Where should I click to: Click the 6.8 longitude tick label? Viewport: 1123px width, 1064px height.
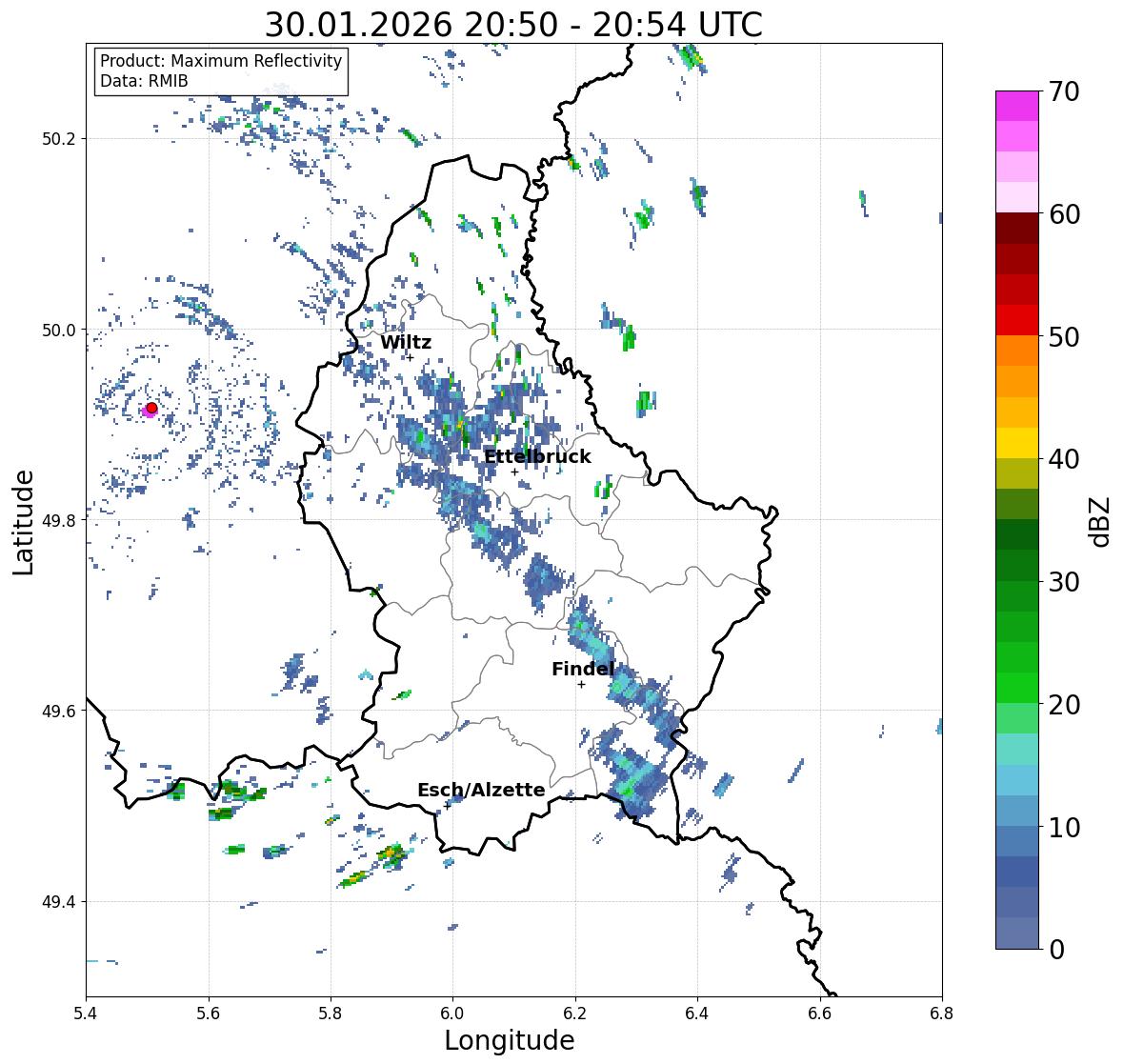click(x=942, y=1014)
